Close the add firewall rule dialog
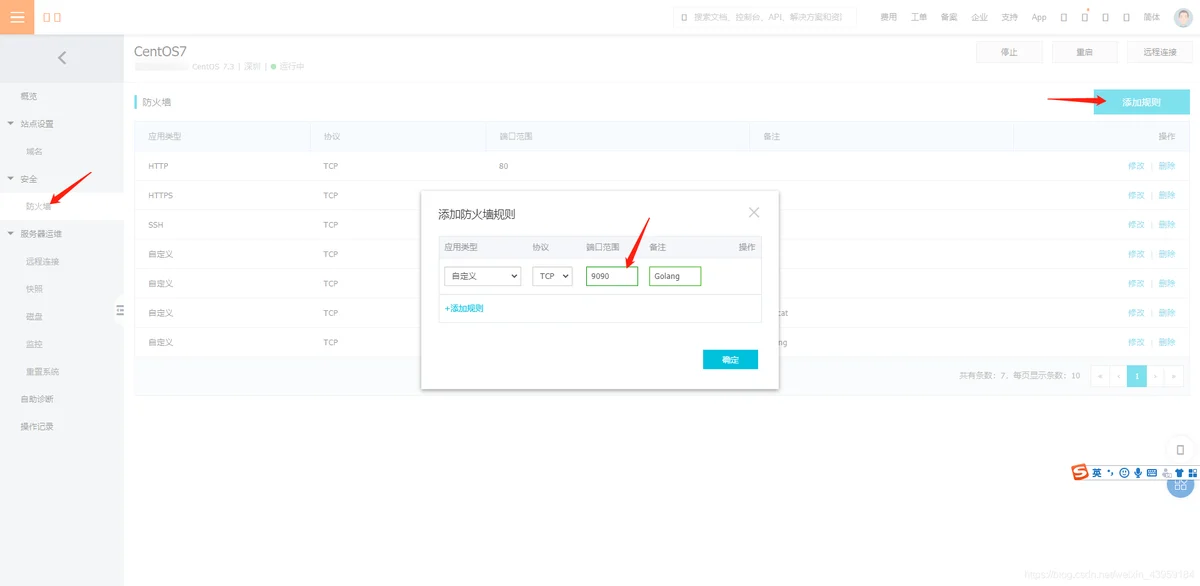The width and height of the screenshot is (1200, 586). coord(754,212)
